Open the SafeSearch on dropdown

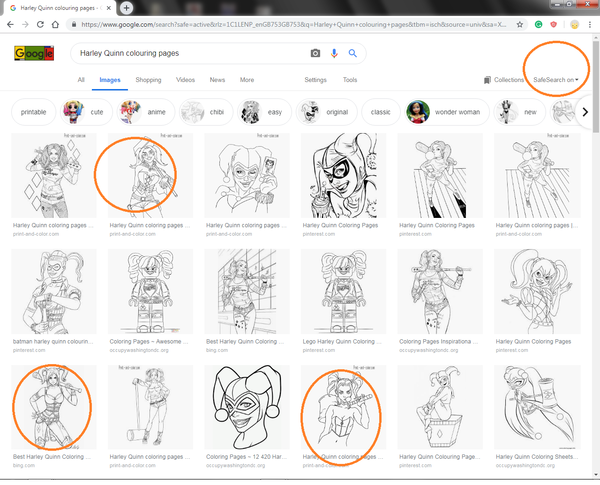[x=556, y=80]
